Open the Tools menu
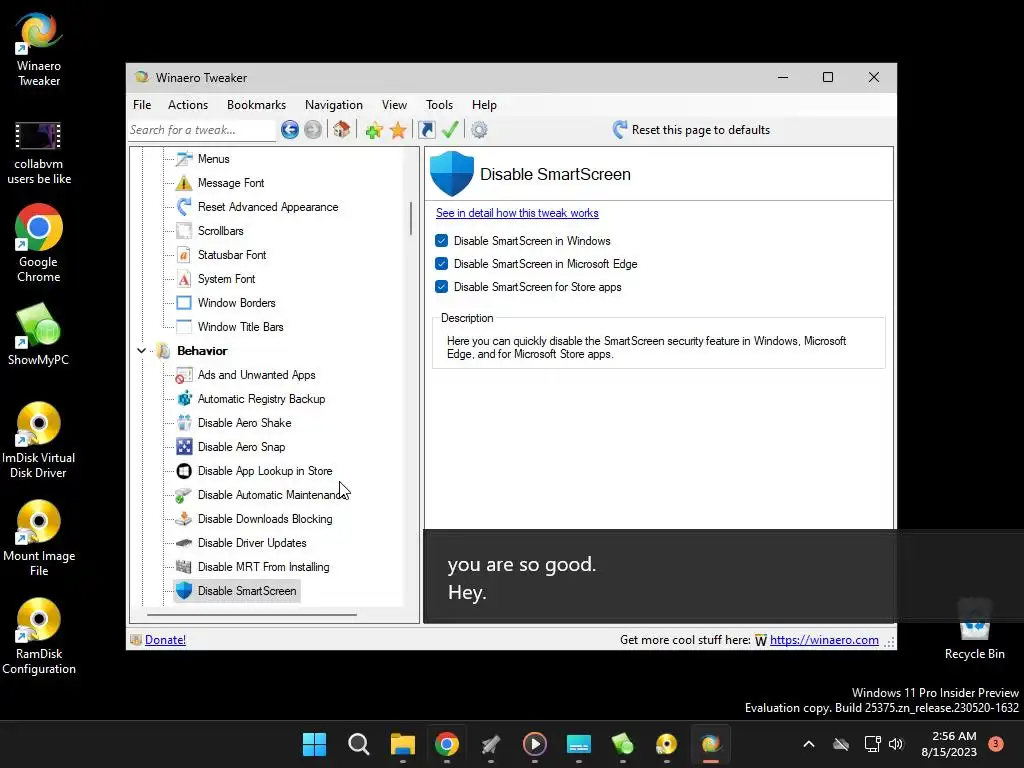This screenshot has width=1024, height=768. point(440,105)
